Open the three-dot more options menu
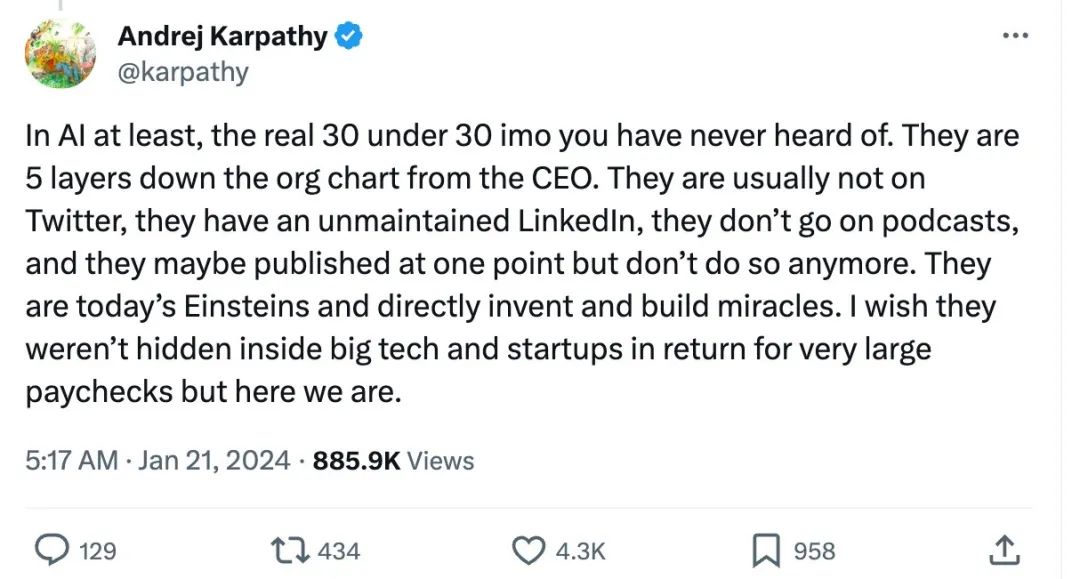The image size is (1080, 579). (1015, 36)
